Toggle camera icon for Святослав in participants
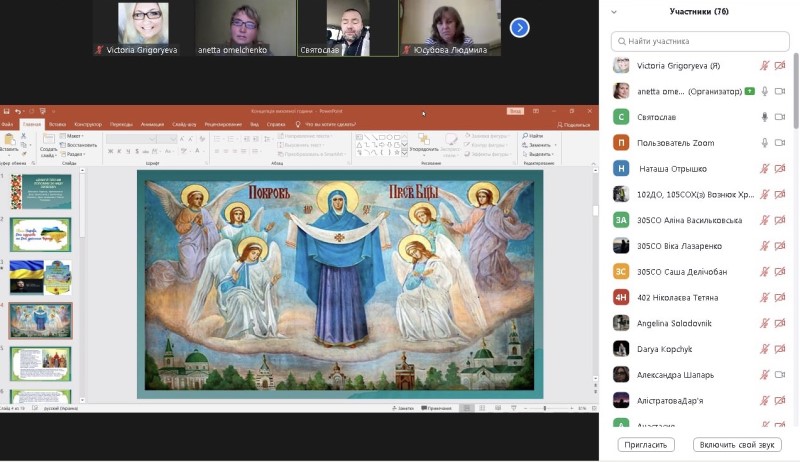 (x=780, y=117)
